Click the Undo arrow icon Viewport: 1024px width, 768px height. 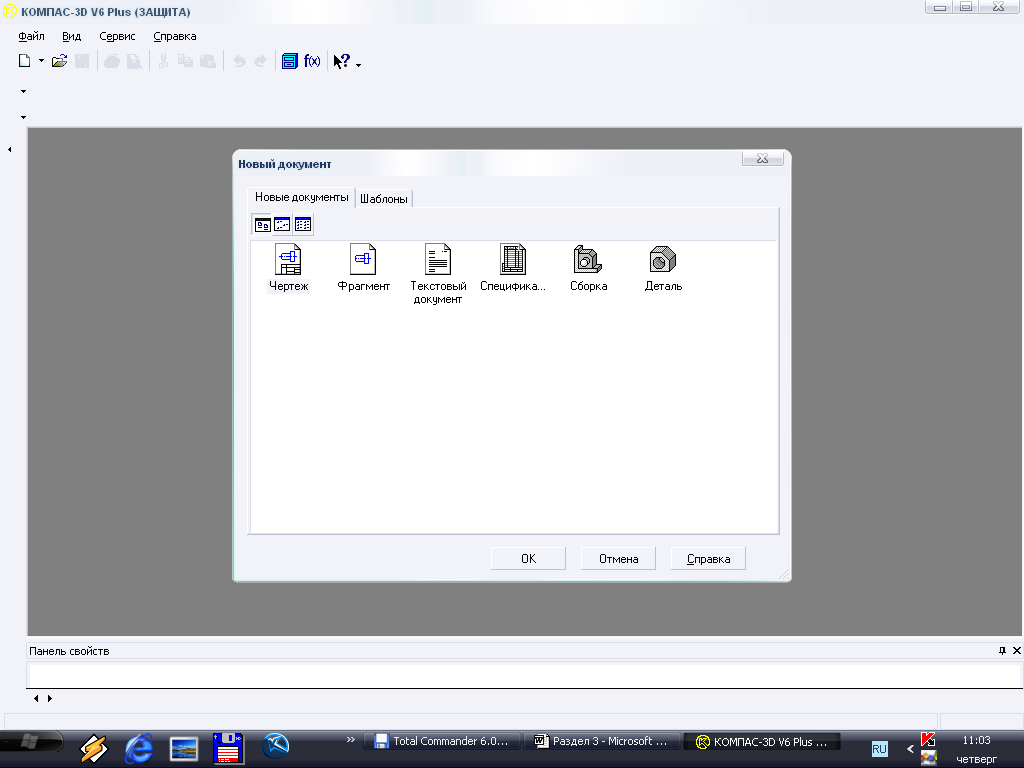(239, 61)
